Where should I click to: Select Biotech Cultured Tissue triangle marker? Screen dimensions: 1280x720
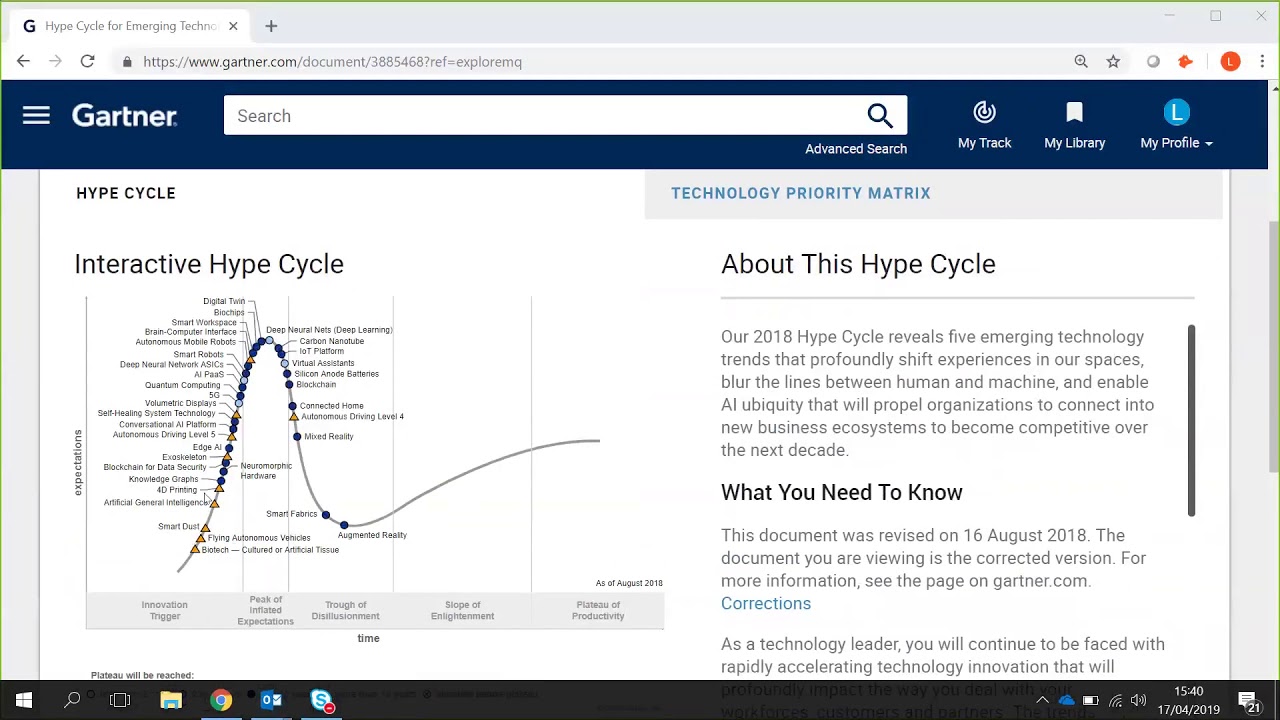[195, 550]
